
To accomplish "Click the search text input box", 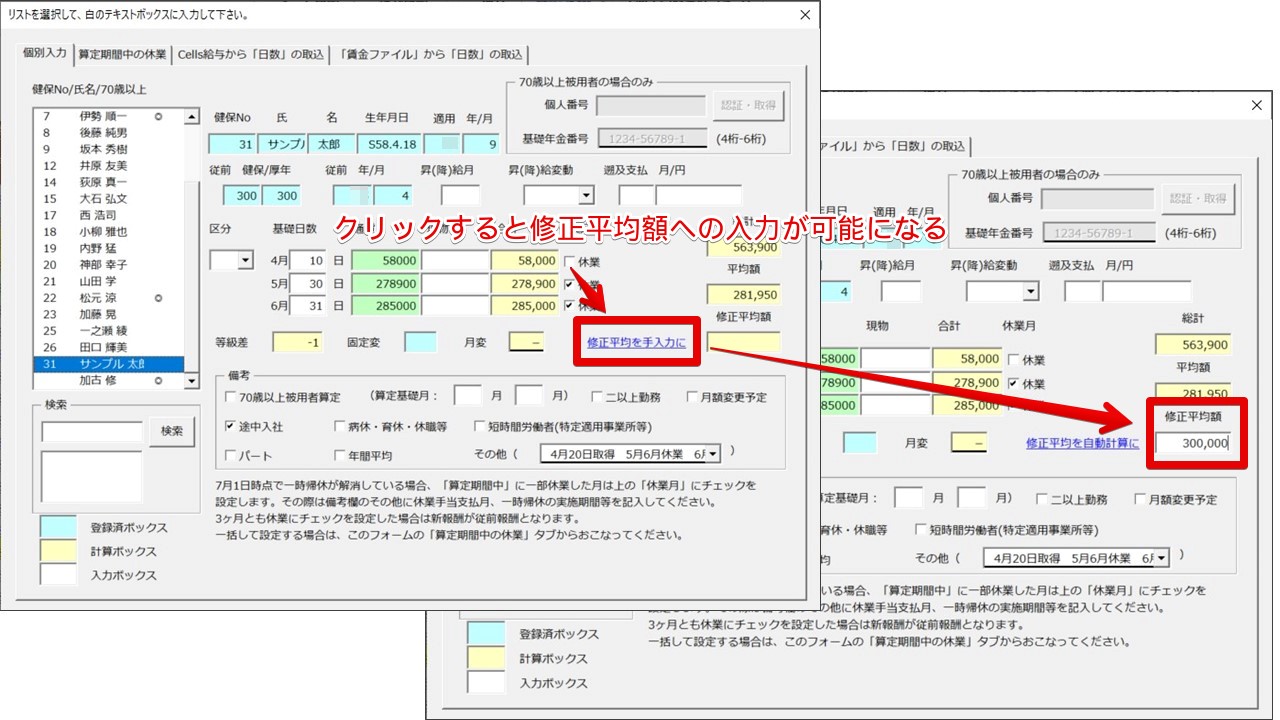I will coord(92,431).
